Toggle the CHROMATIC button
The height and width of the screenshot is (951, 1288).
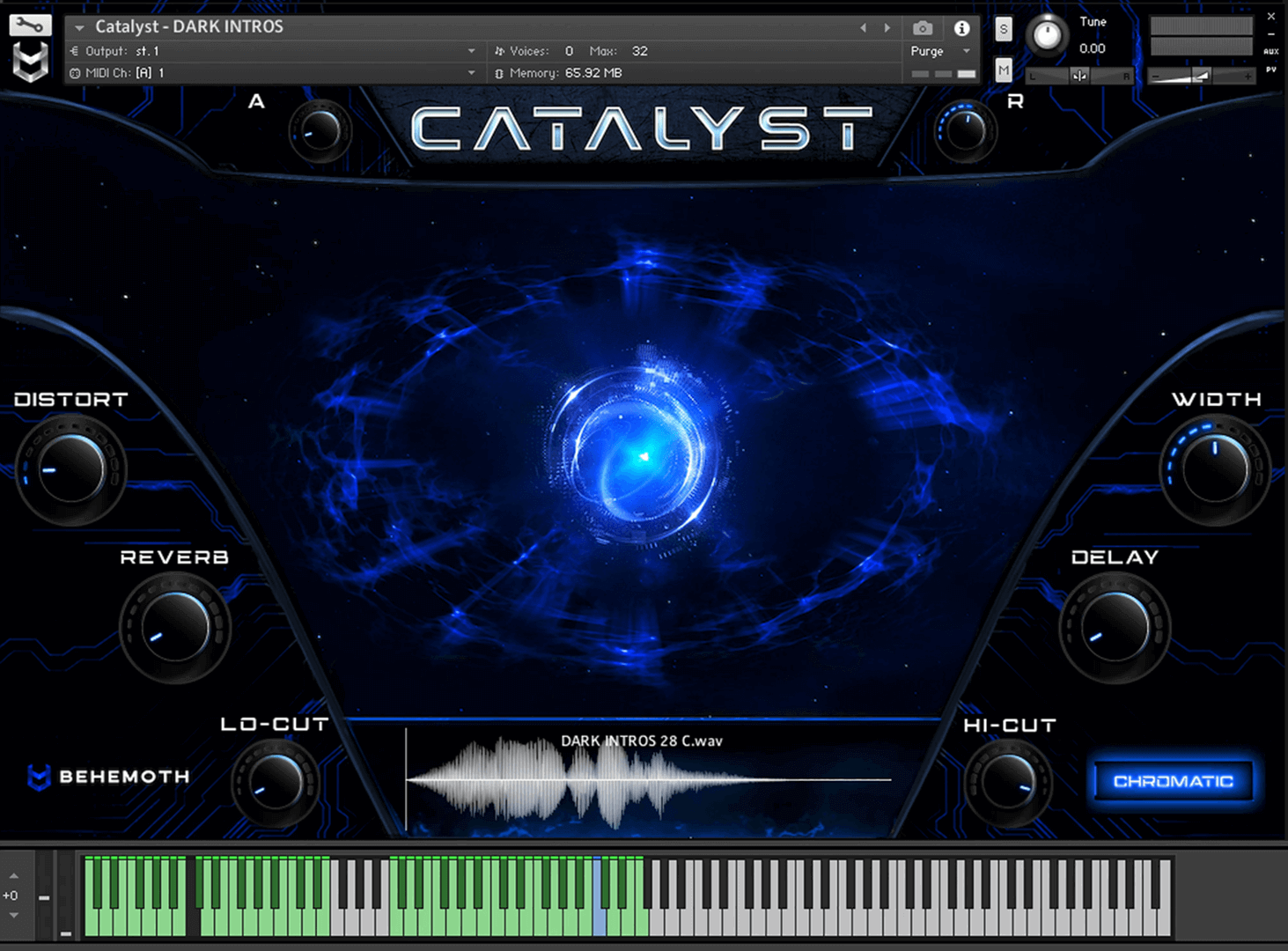(x=1174, y=781)
